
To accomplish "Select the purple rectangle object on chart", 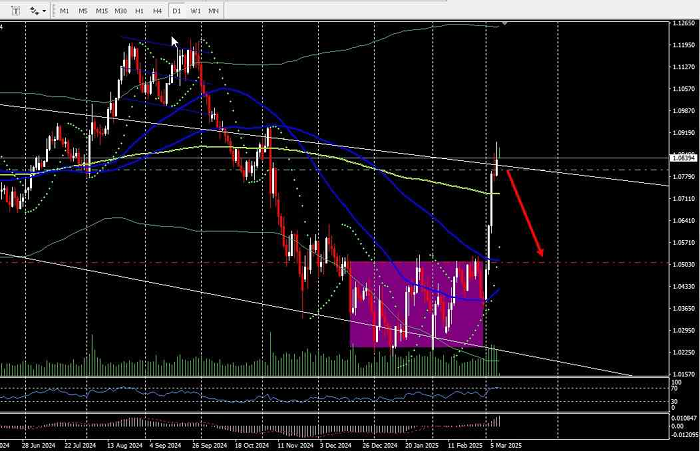I will 417,304.
